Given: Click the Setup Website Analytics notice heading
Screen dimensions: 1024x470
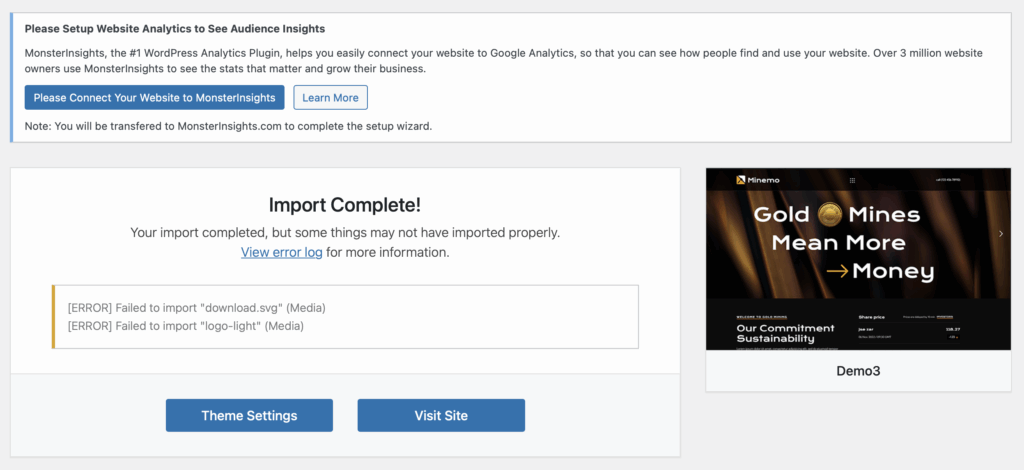Looking at the screenshot, I should pos(175,29).
